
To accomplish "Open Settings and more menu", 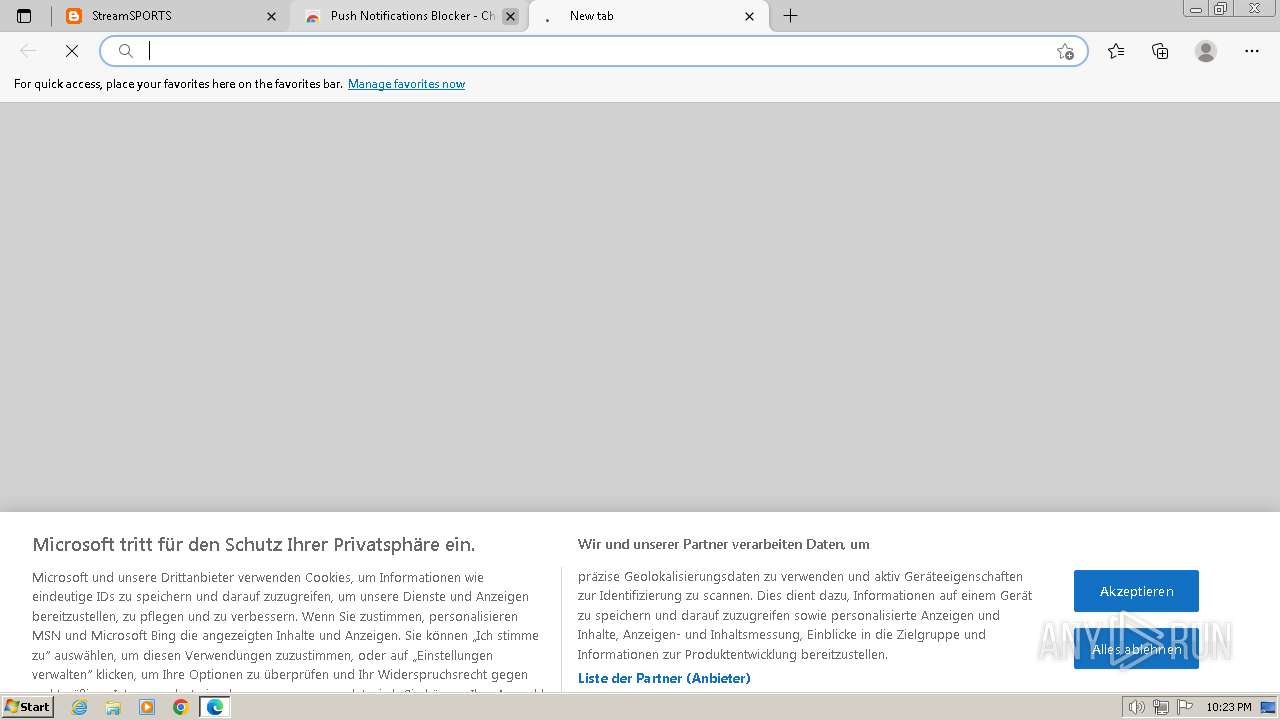I will pos(1252,51).
